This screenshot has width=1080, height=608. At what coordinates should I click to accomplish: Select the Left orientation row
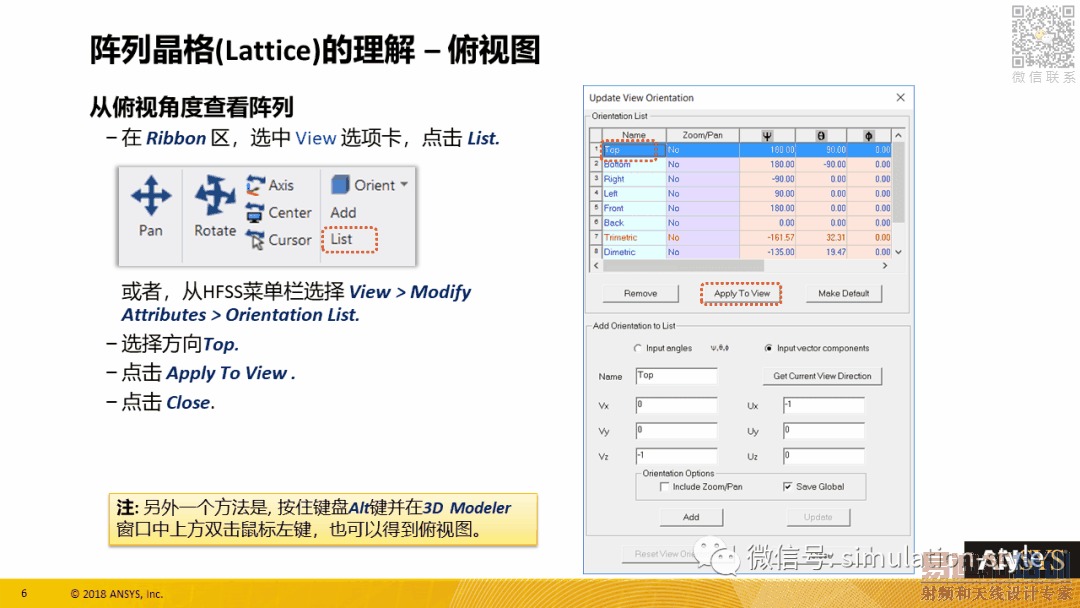coord(741,193)
